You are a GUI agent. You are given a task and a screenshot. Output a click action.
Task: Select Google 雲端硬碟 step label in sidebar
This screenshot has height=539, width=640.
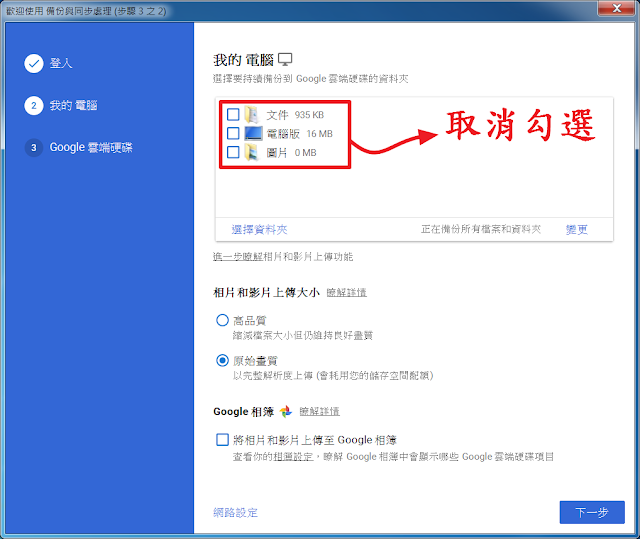[91, 147]
